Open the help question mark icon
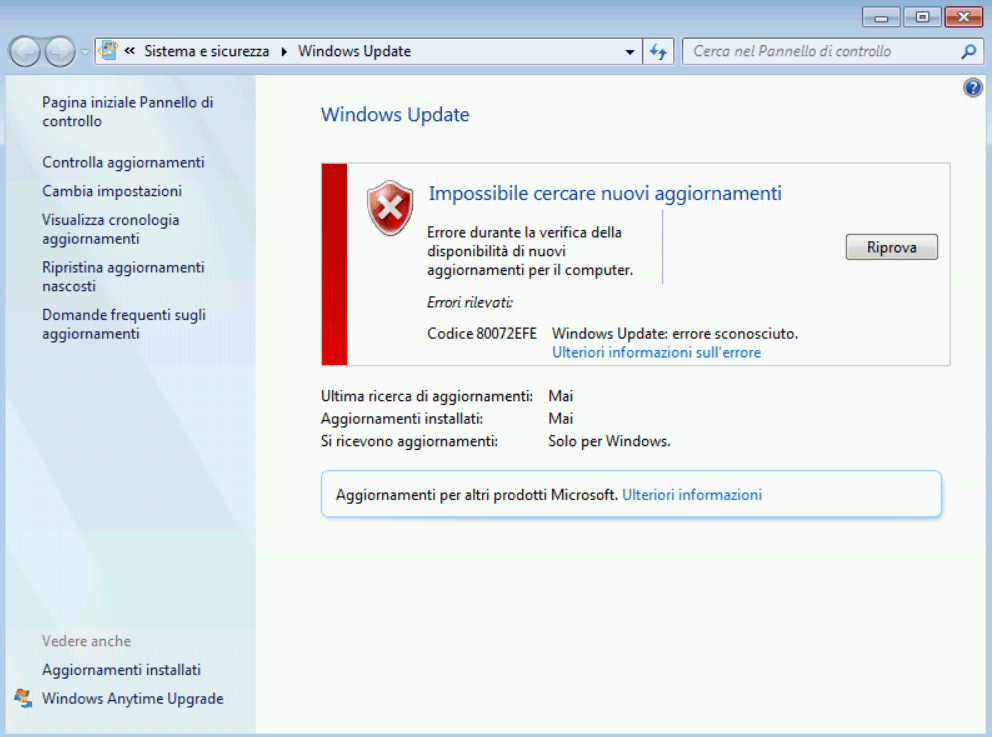The image size is (992, 737). (973, 87)
